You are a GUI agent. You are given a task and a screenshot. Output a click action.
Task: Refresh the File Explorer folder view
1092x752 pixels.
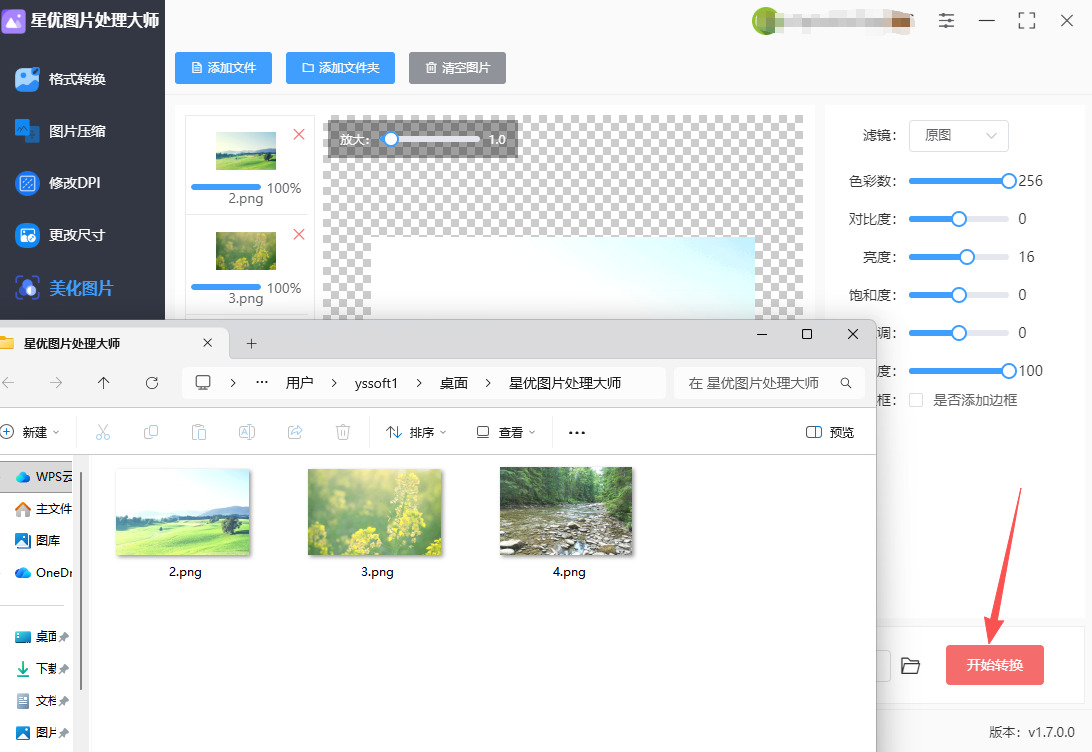tap(152, 383)
